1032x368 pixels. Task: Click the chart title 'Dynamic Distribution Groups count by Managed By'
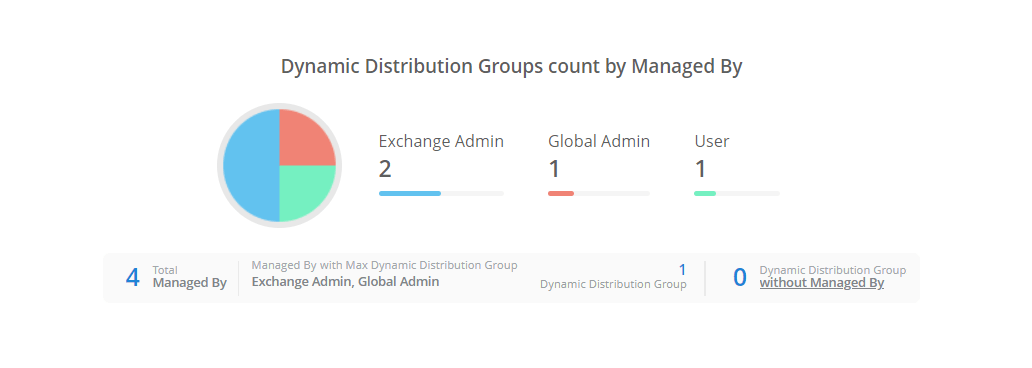click(x=511, y=66)
